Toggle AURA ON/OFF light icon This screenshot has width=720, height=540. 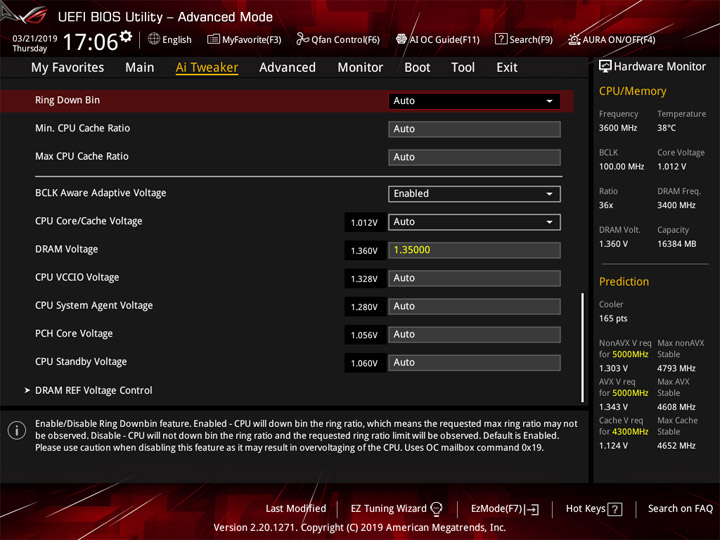point(574,39)
